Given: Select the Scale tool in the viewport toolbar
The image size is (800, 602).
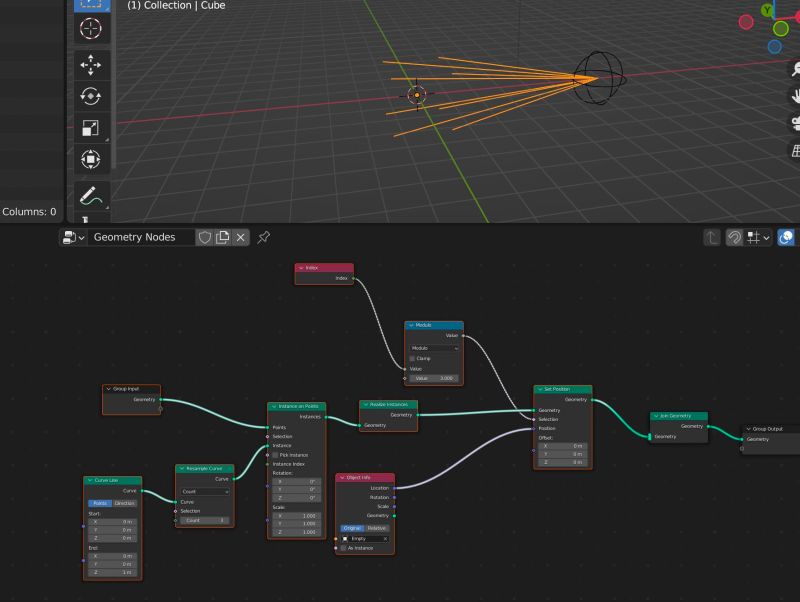Looking at the screenshot, I should (90, 126).
